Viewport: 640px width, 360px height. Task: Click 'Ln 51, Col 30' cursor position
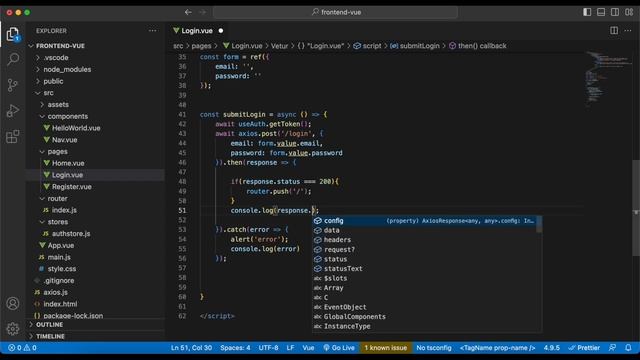191,348
